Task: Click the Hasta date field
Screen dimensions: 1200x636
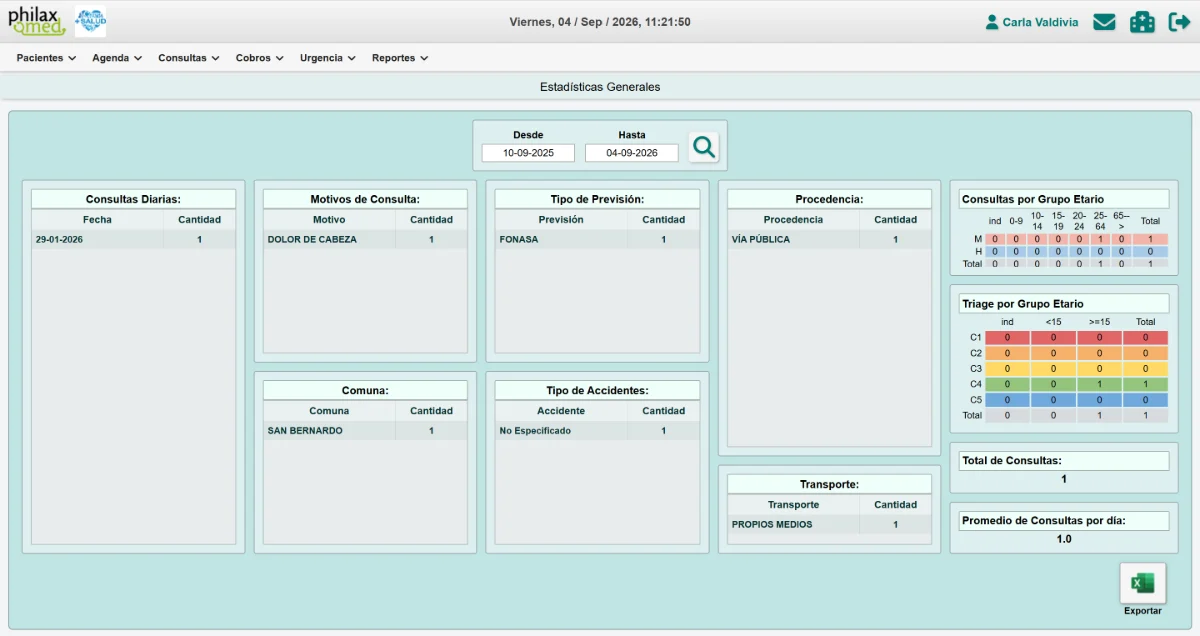Action: tap(632, 153)
